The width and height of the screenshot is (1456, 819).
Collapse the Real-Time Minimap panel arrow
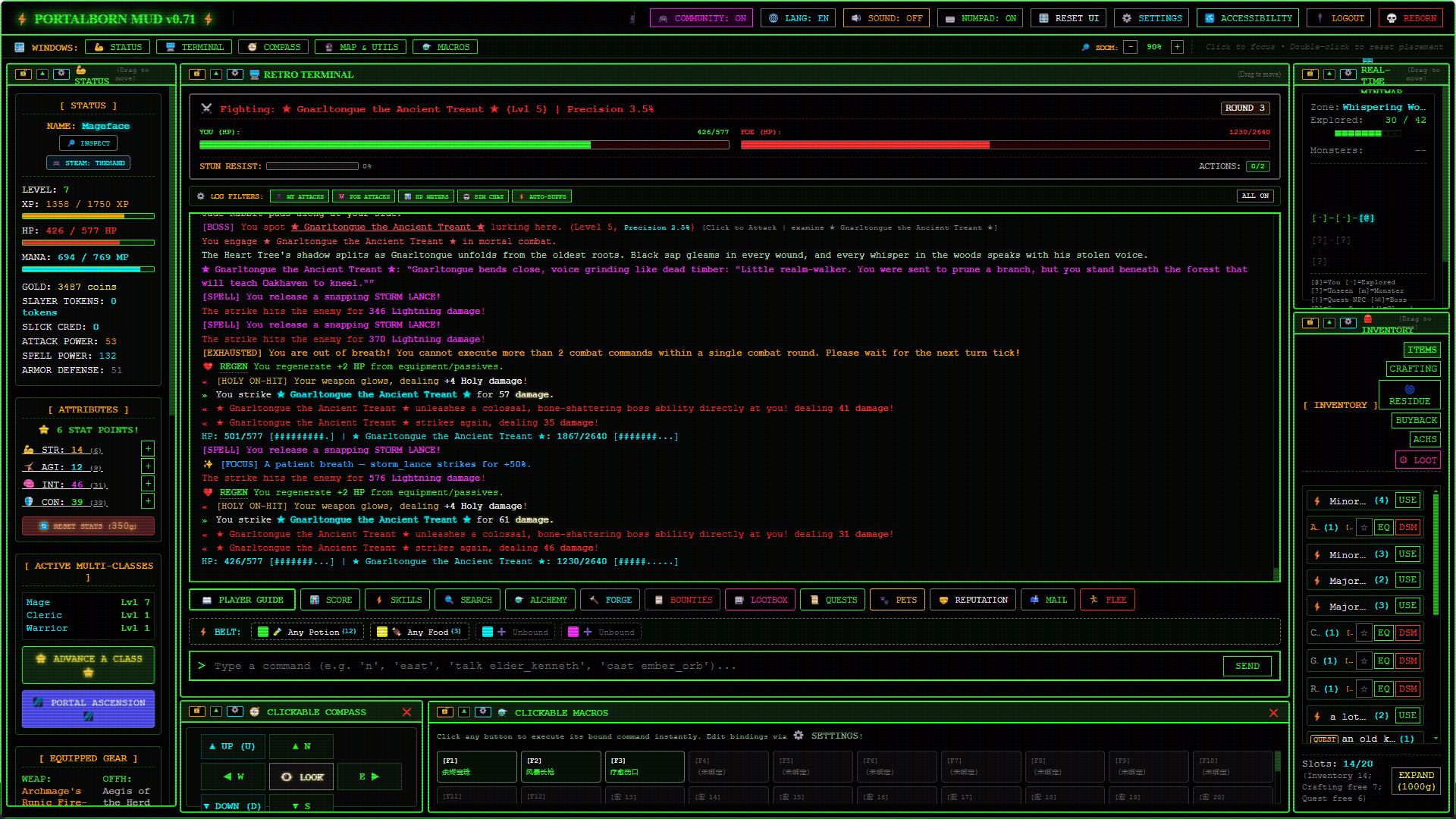1329,74
